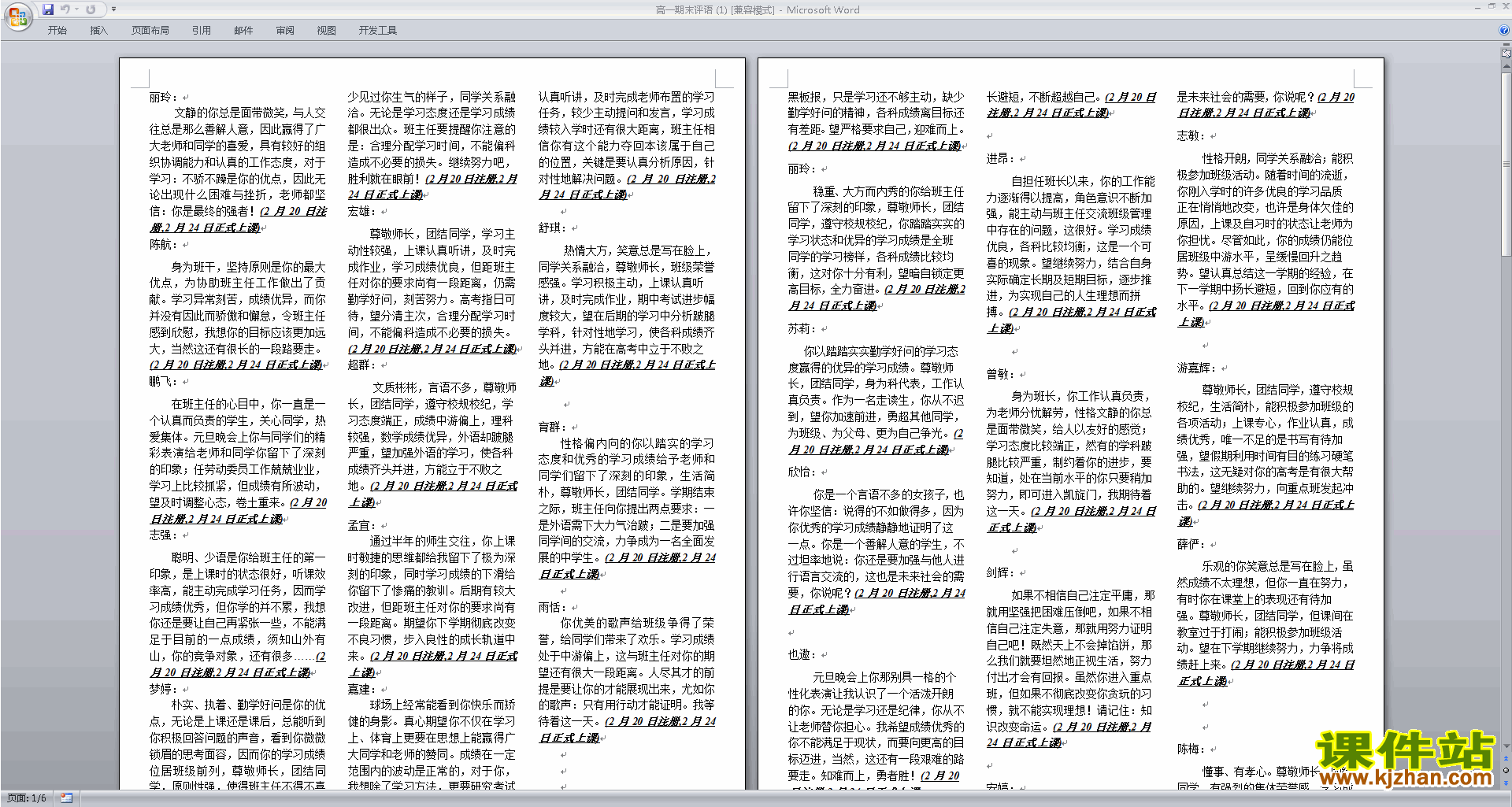Screen dimensions: 1512x807
Task: Click the name 舒琪 in the third column
Action: (549, 228)
